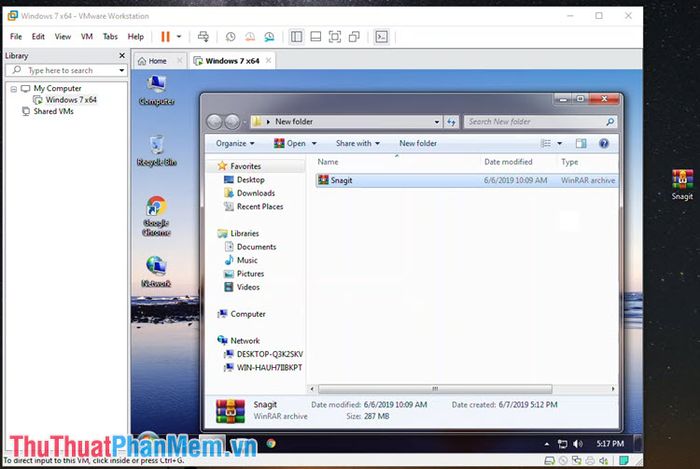Open the Videos library
The height and width of the screenshot is (469, 700).
[x=242, y=287]
